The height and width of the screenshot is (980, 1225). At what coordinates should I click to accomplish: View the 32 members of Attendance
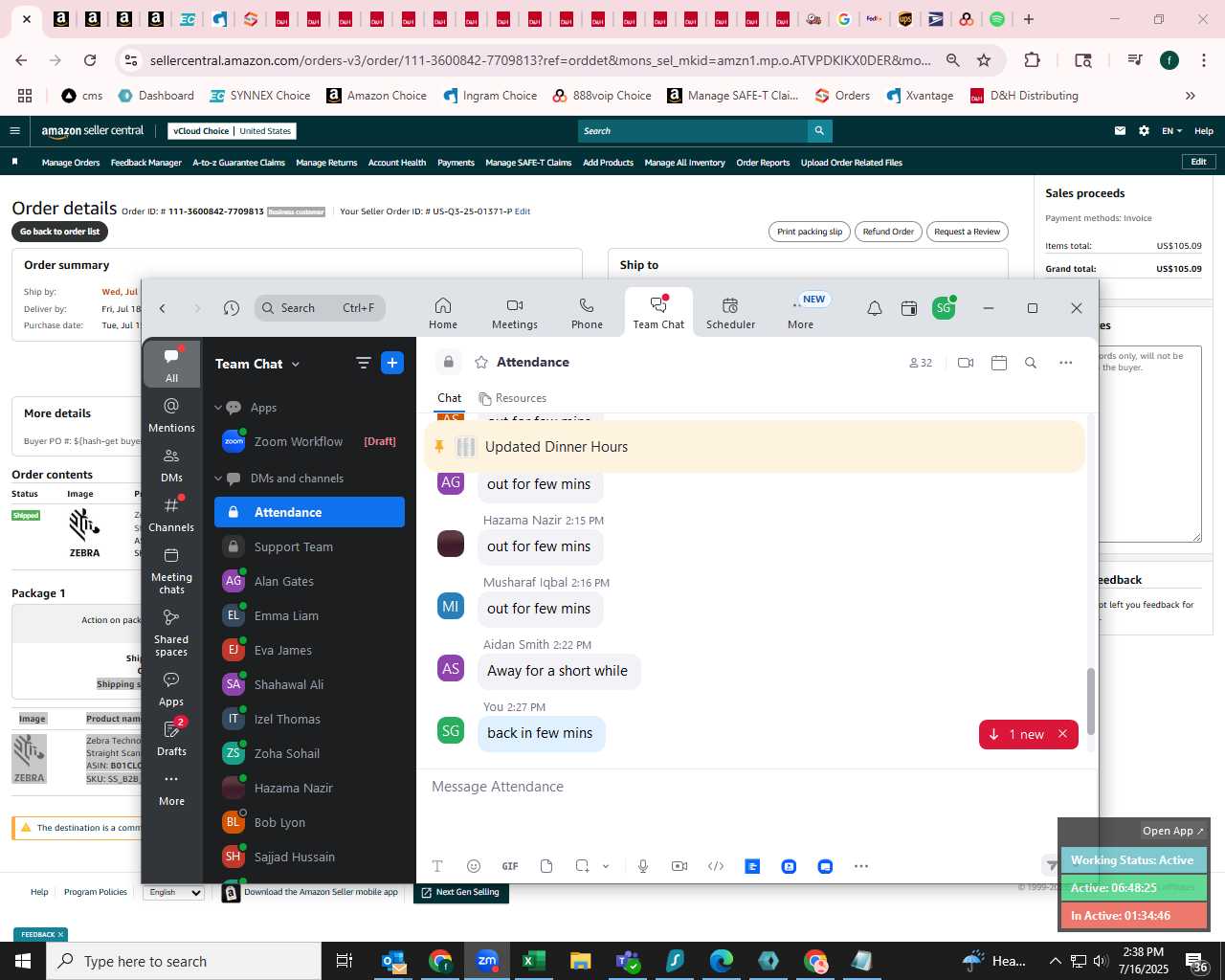tap(921, 363)
